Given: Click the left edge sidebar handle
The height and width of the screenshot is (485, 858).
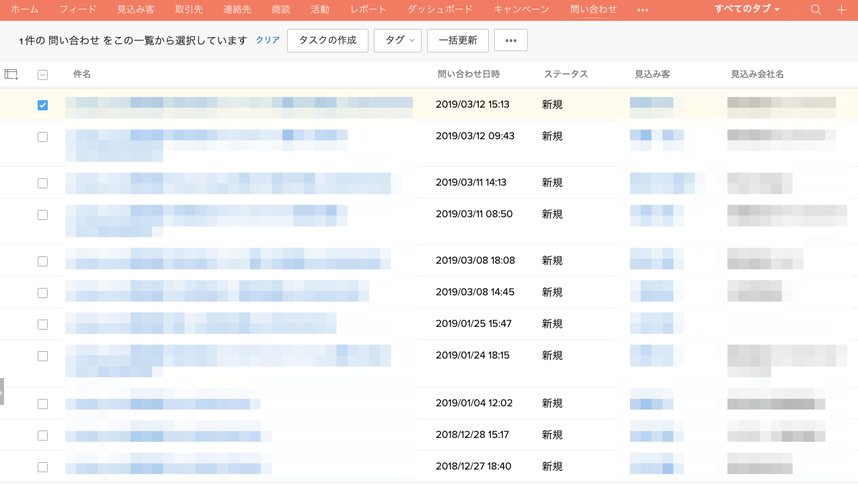Looking at the screenshot, I should (2, 391).
